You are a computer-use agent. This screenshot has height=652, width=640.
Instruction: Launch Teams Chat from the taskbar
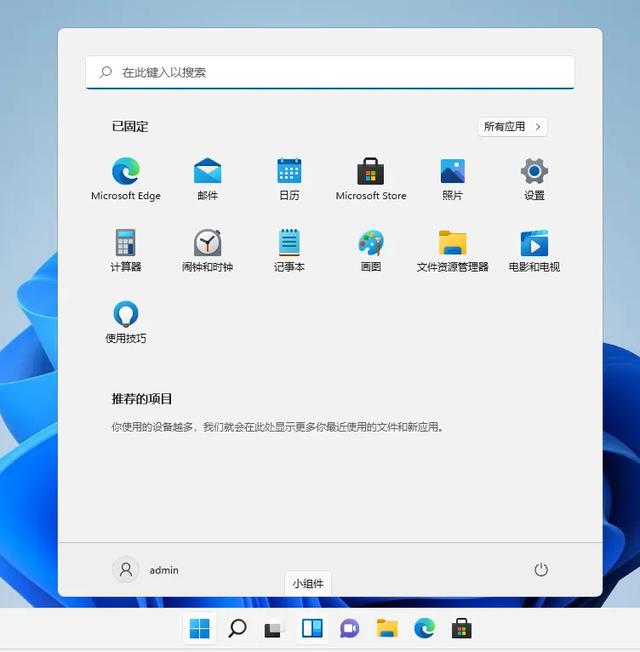[349, 628]
